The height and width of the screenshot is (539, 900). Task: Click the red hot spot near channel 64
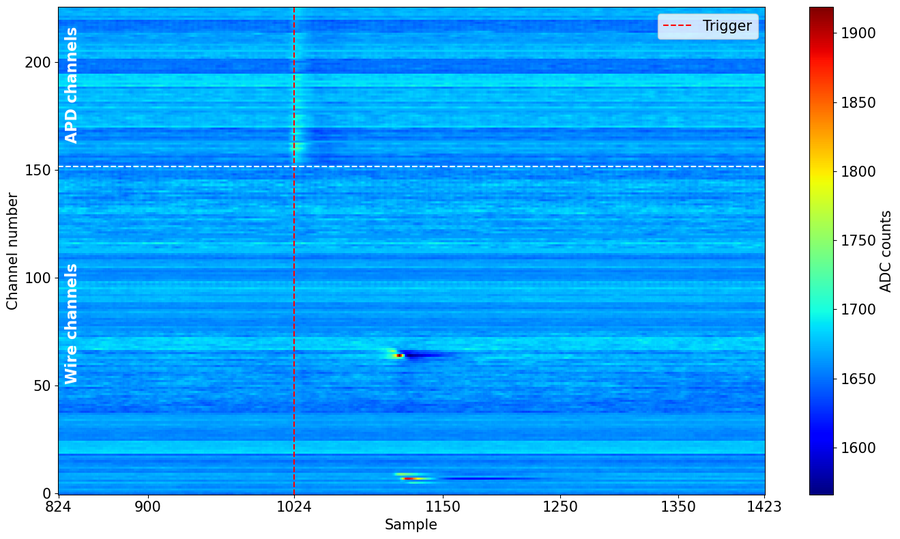398,356
